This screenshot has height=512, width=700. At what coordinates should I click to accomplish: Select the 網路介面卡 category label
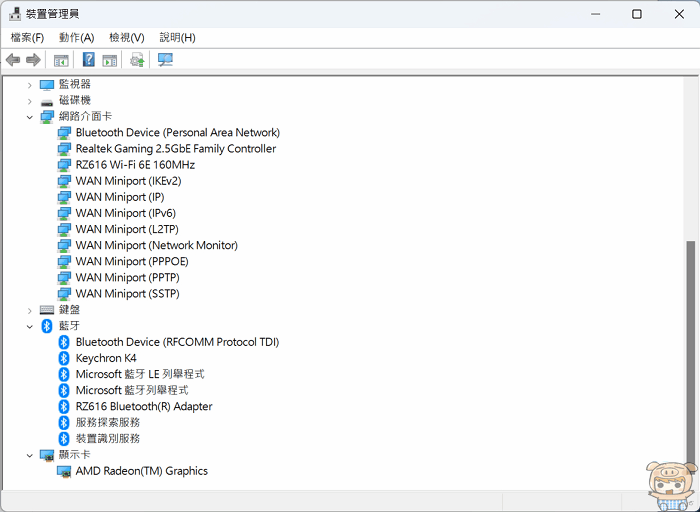(85, 117)
